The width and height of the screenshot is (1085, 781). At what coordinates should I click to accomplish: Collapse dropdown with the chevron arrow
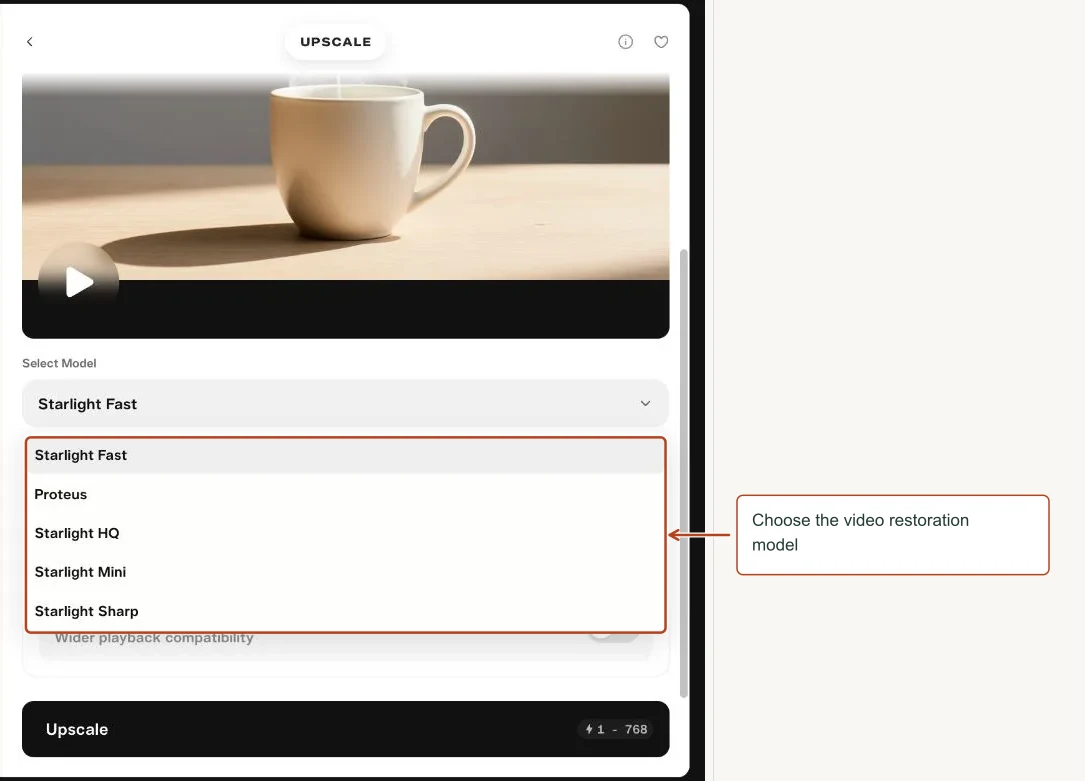(645, 403)
